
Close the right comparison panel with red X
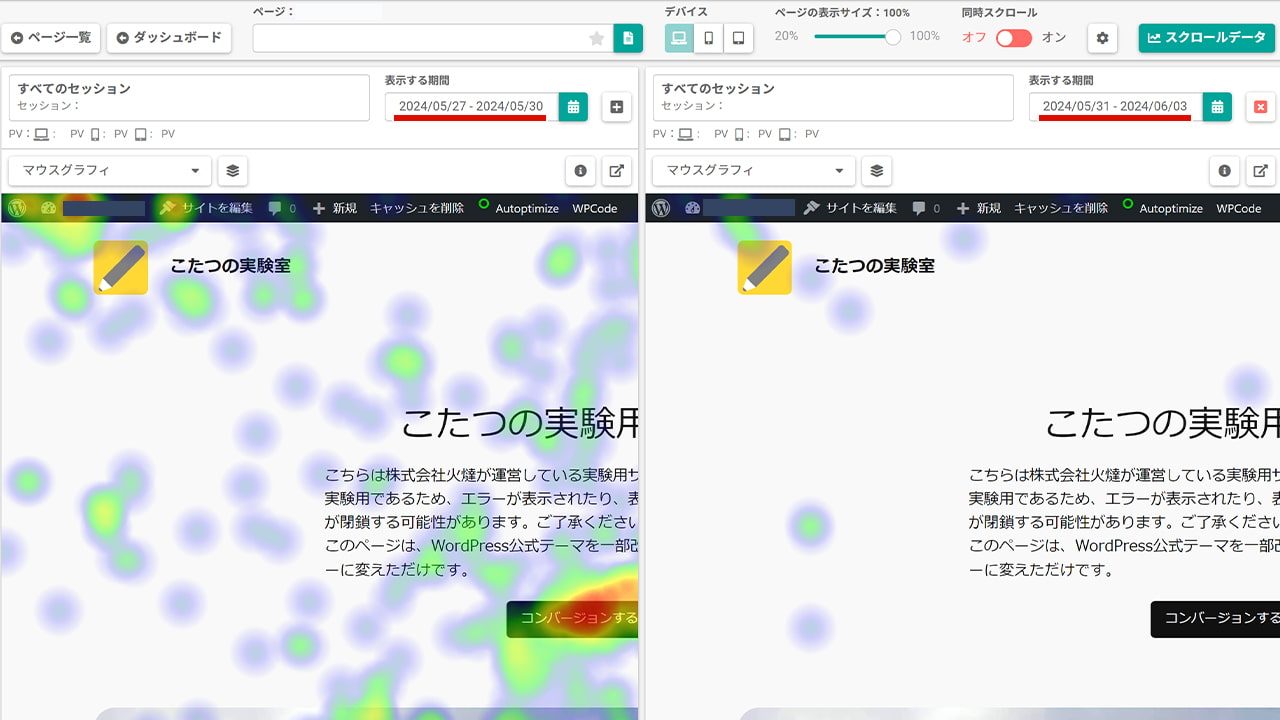[1261, 107]
